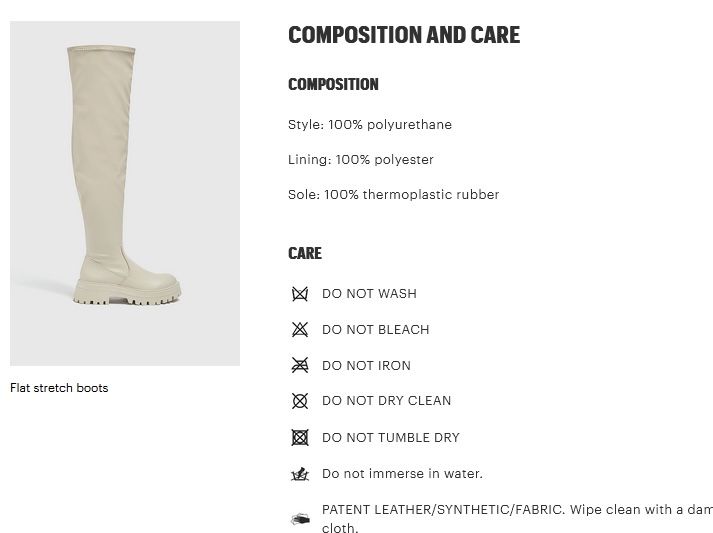Viewport: 713px width, 533px height.
Task: Click the COMPOSITION subheading
Action: tap(333, 85)
